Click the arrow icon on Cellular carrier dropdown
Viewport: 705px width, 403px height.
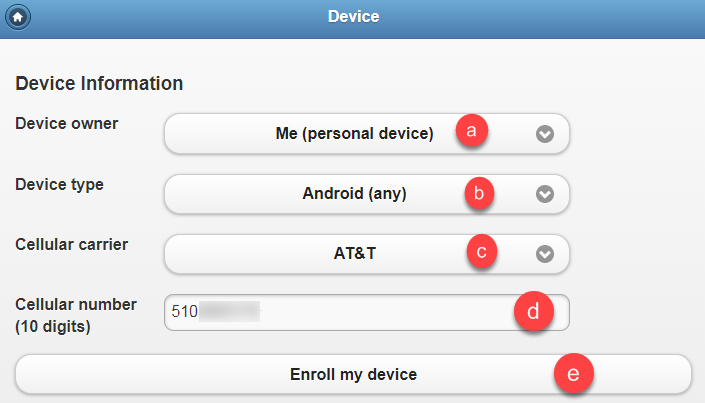[x=544, y=254]
